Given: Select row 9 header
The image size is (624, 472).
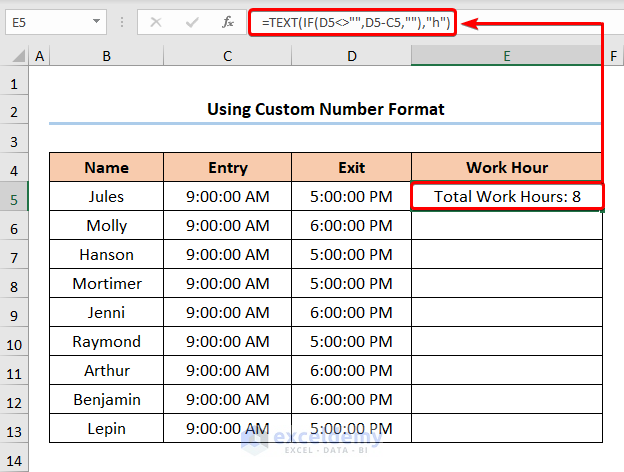Looking at the screenshot, I should pyautogui.click(x=15, y=312).
